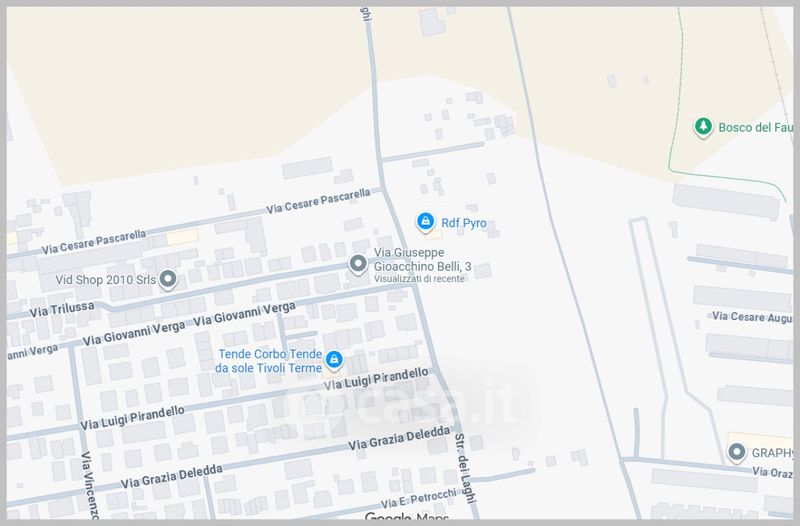This screenshot has width=800, height=526.
Task: Open the Tende Corbo shopping marker icon
Action: coord(334,360)
